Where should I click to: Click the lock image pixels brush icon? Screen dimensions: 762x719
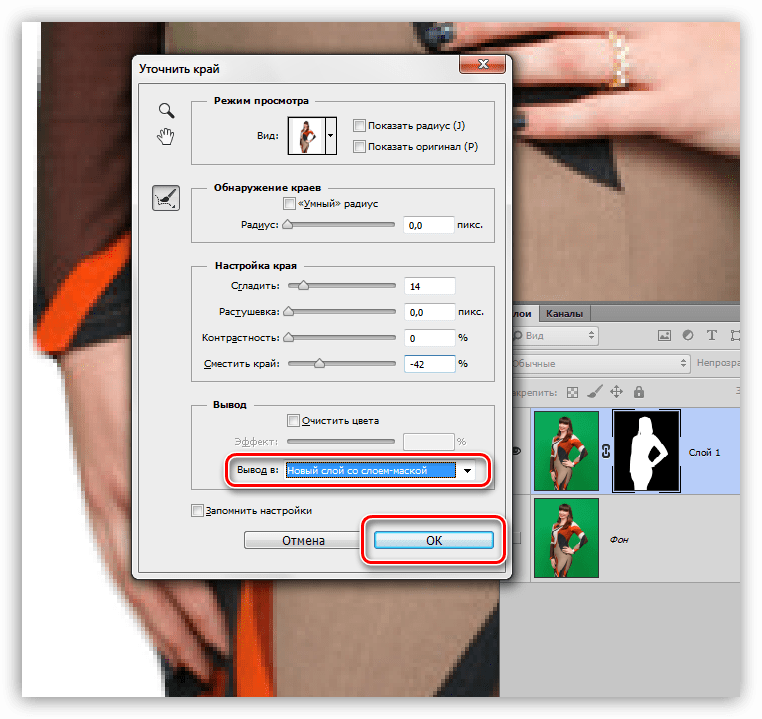click(x=595, y=392)
